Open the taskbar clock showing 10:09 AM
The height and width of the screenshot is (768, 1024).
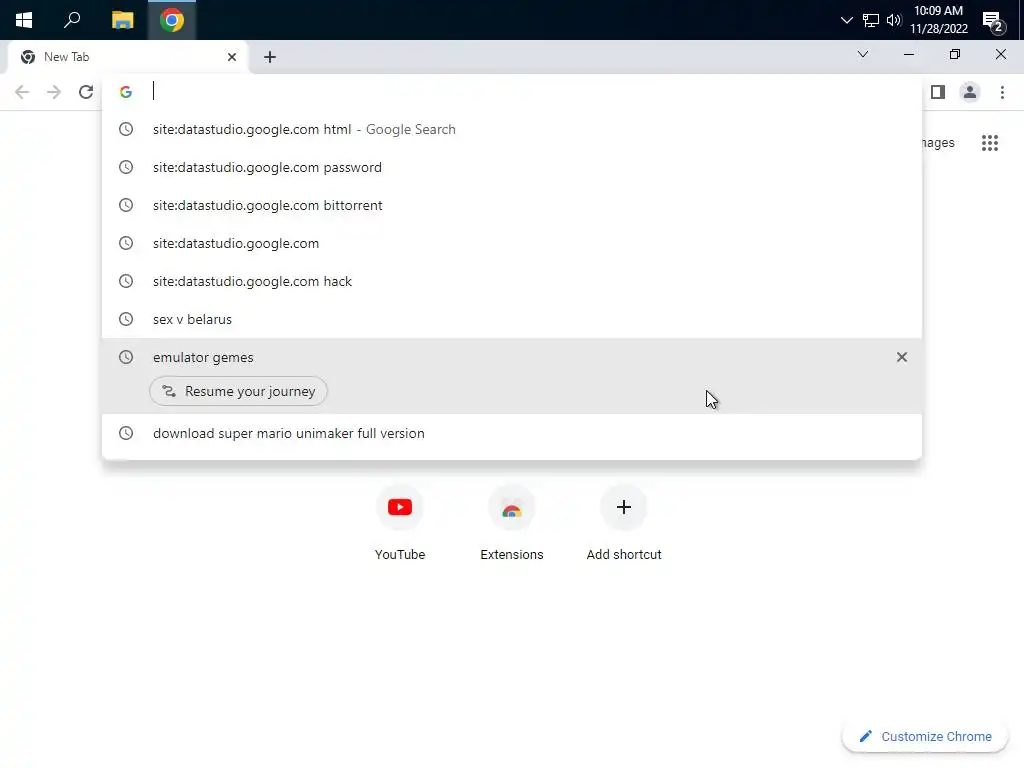[x=938, y=20]
